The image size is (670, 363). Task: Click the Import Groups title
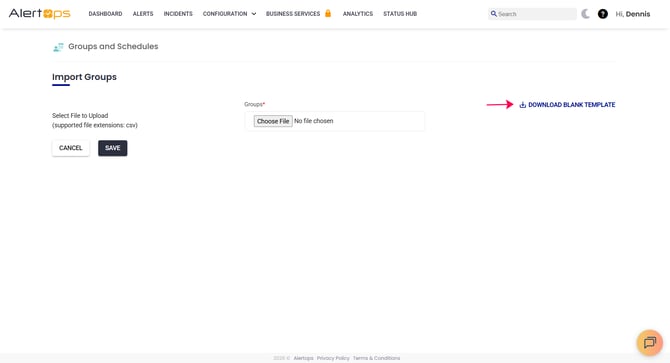(x=84, y=77)
